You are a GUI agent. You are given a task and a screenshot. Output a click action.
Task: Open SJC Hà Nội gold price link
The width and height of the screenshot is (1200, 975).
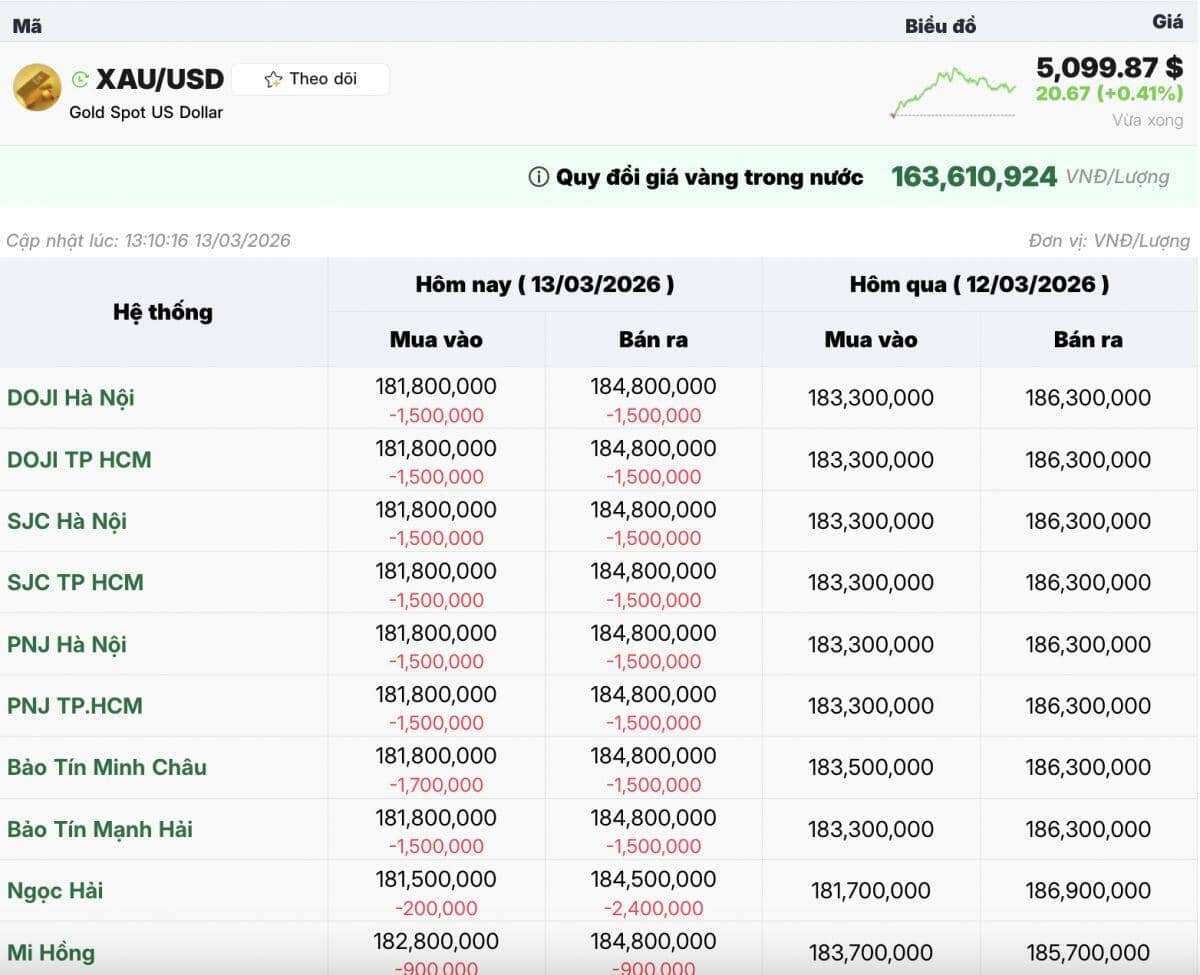pyautogui.click(x=67, y=521)
